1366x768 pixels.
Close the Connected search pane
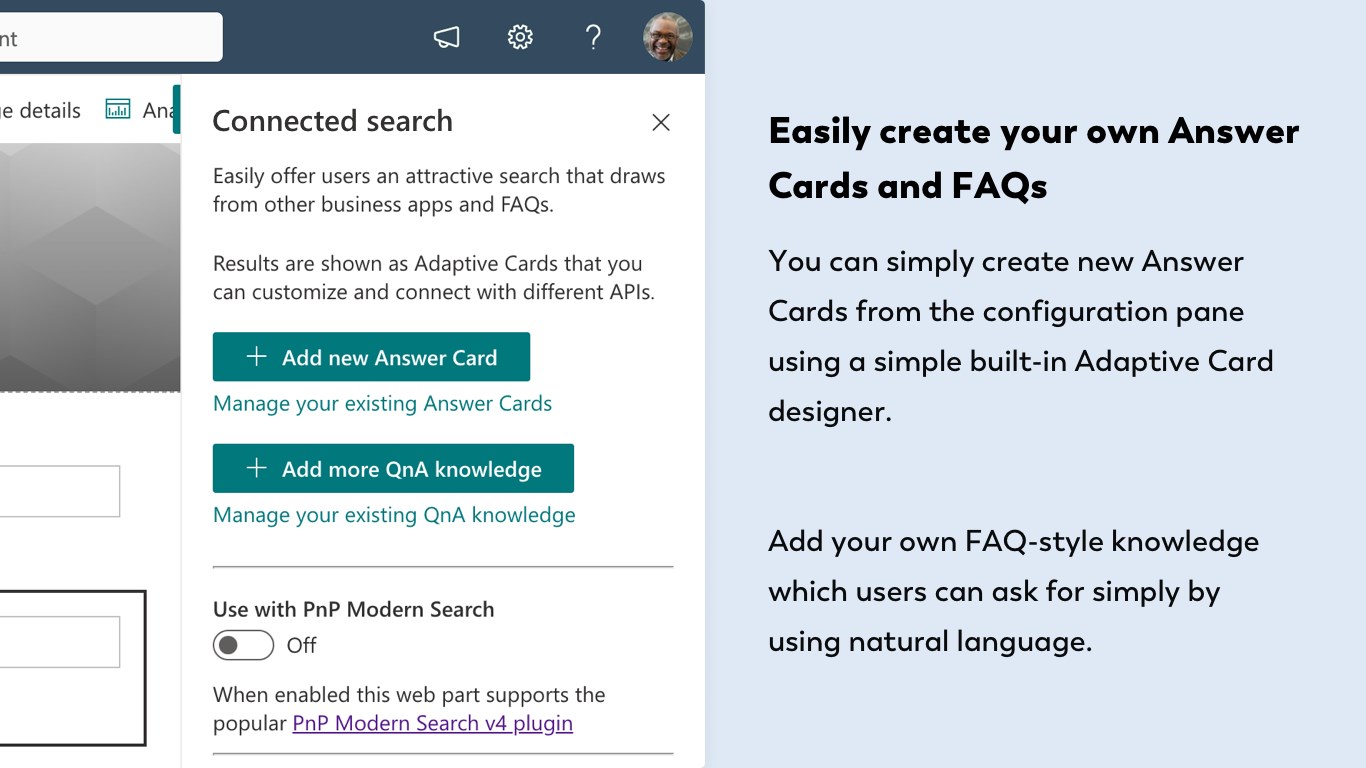(661, 122)
